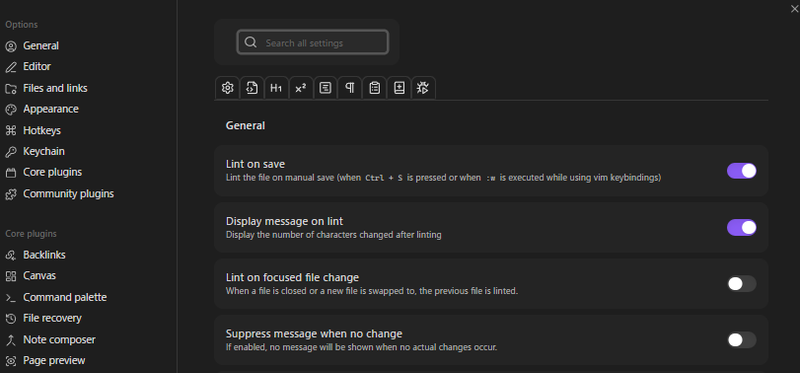Screen dimensions: 800x373
Task: Open Canvas plugin settings
Action: [39, 276]
